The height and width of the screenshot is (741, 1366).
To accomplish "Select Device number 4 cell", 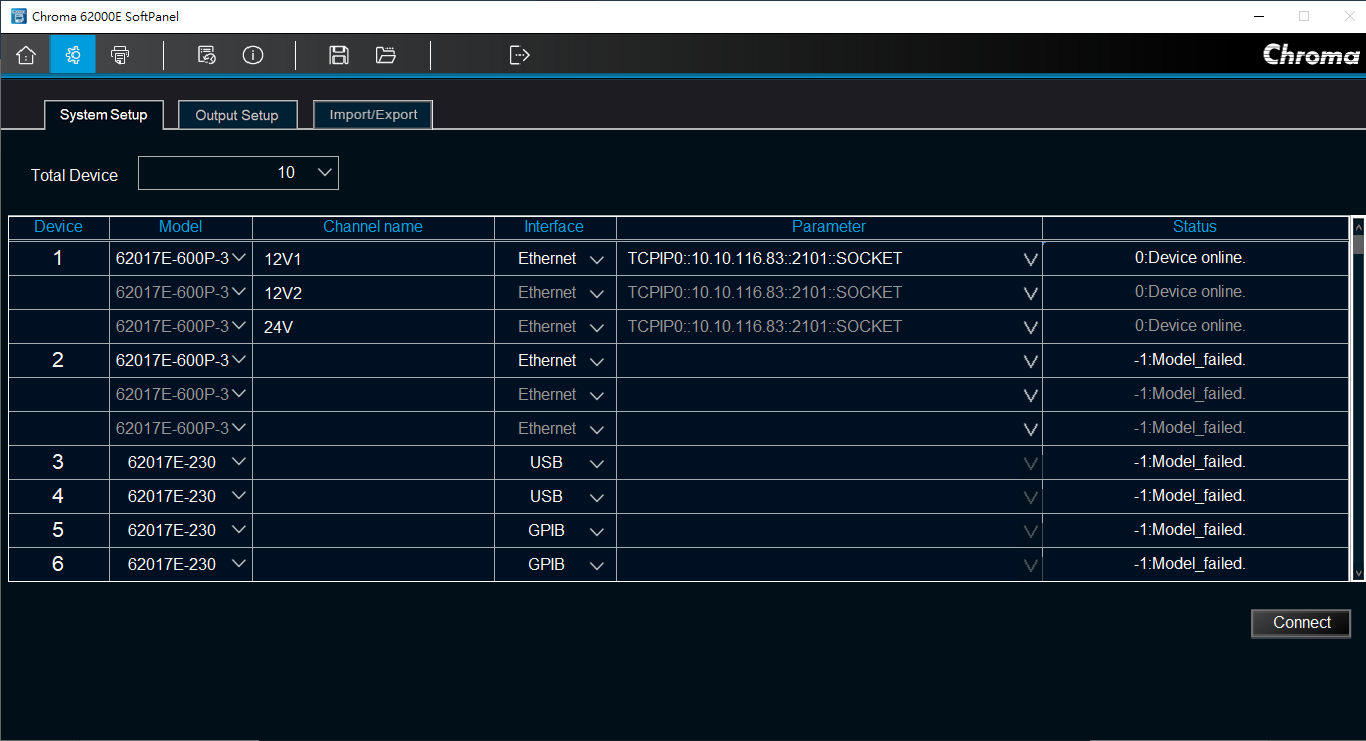I will pyautogui.click(x=58, y=497).
